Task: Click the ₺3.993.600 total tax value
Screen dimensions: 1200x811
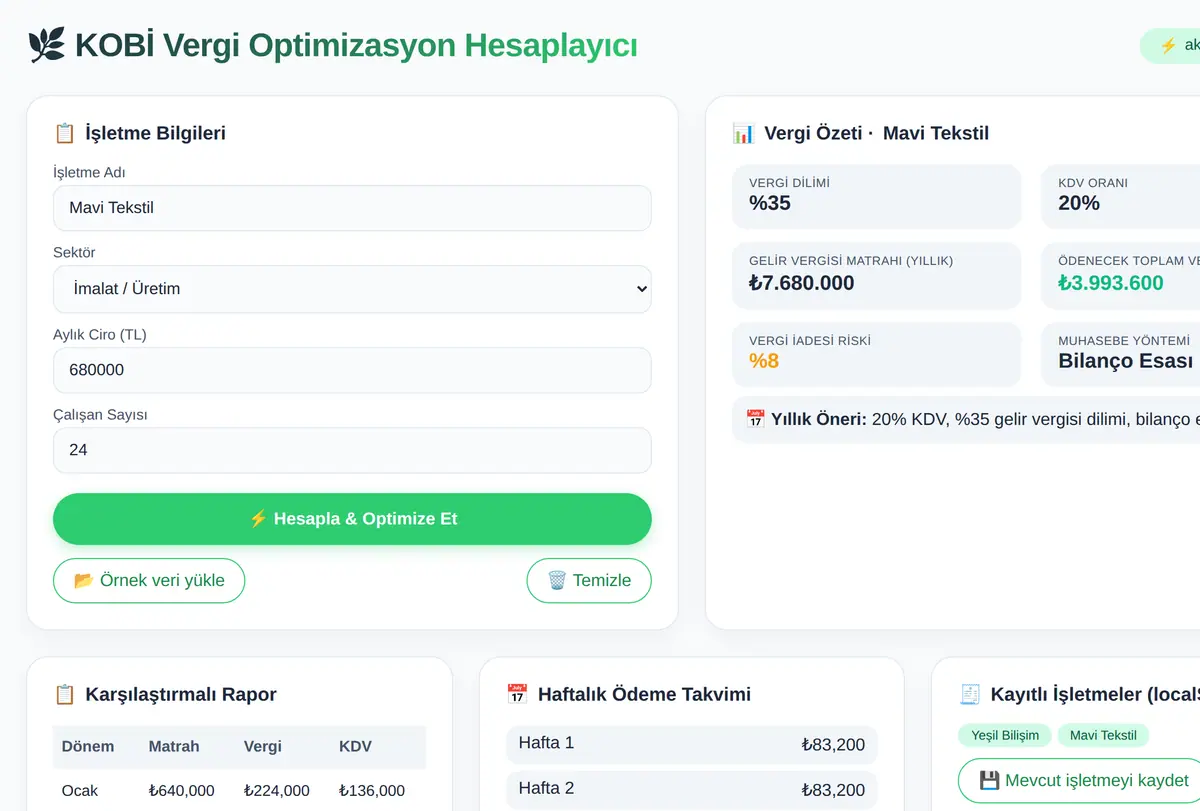Action: [1111, 283]
